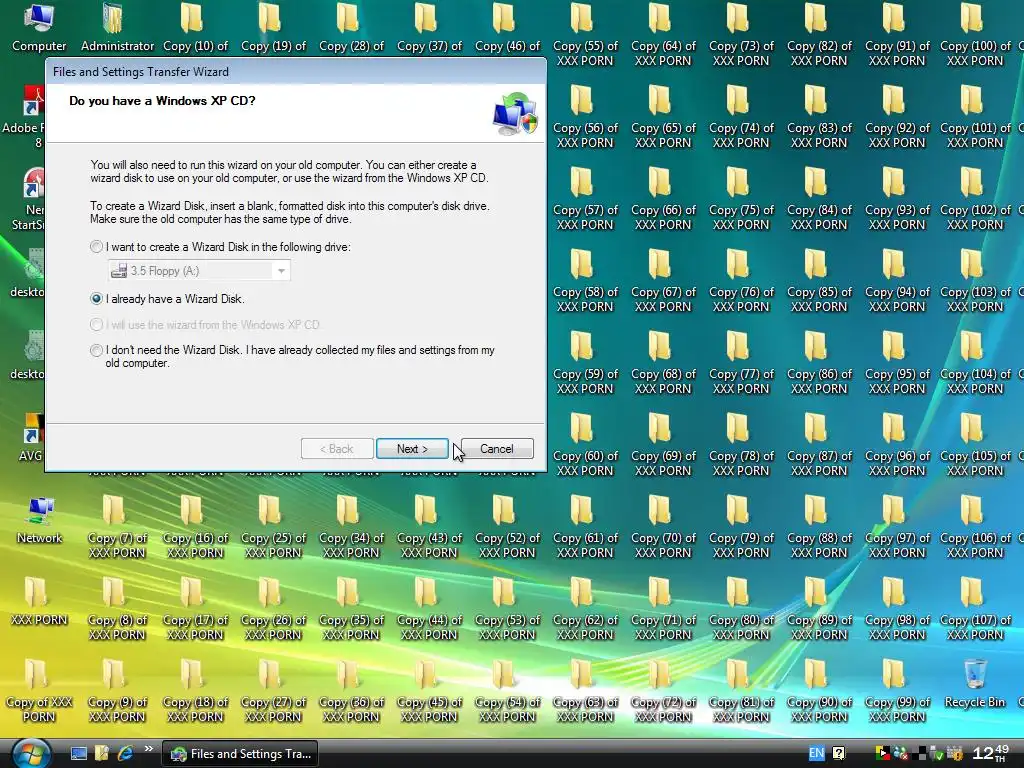The width and height of the screenshot is (1024, 768).
Task: Click Show Desktop quick launch icon
Action: (x=79, y=754)
